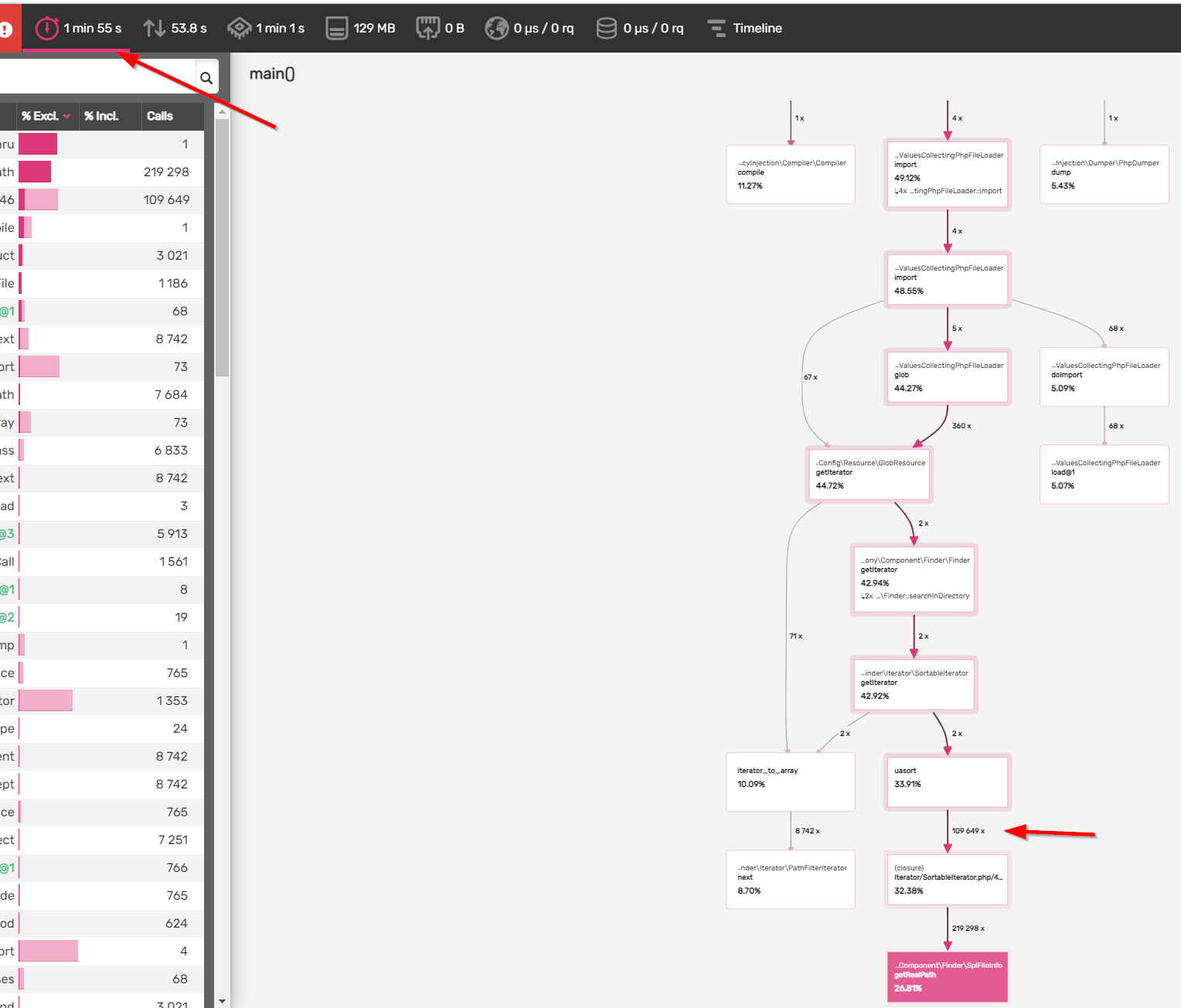Click the red alert exclamation icon

pyautogui.click(x=6, y=30)
